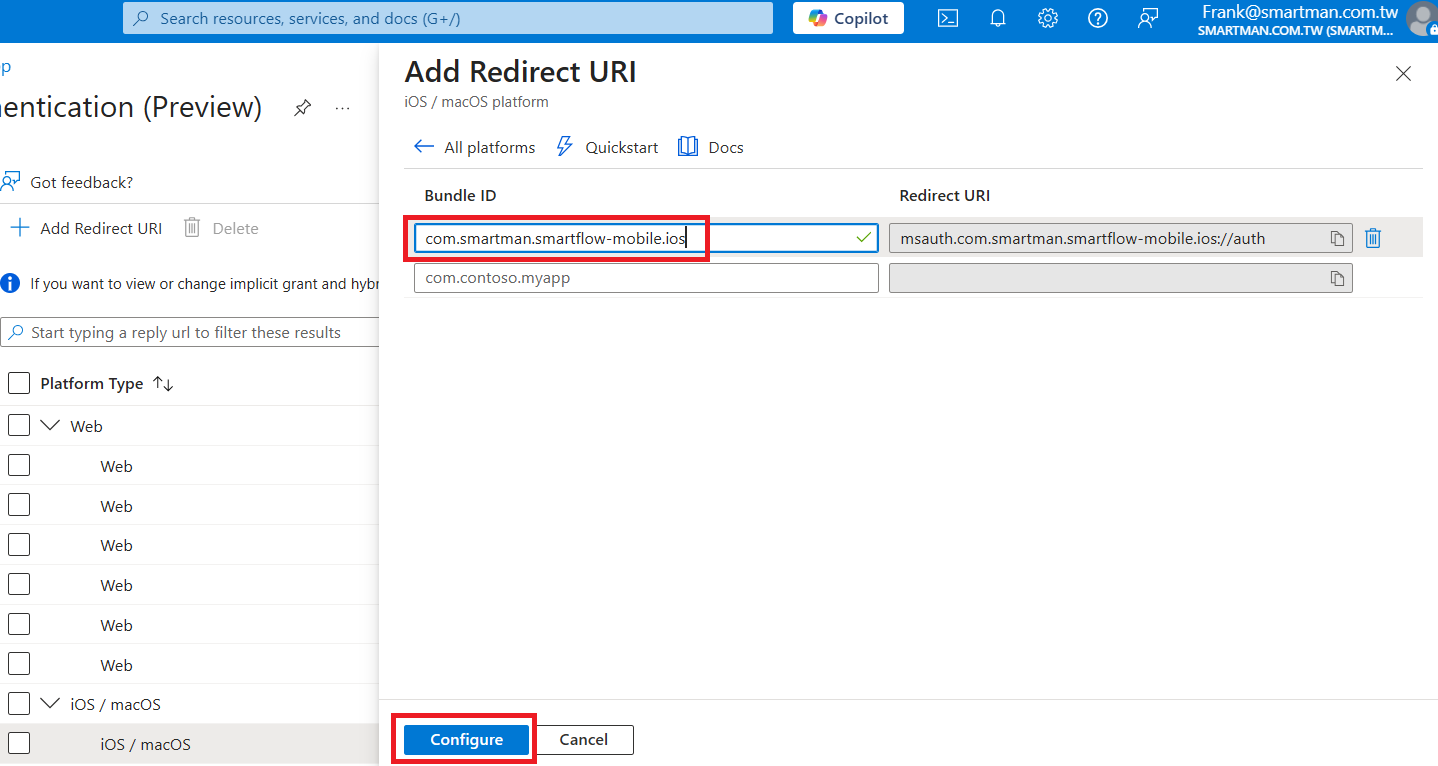
Task: Close the Add Redirect URI panel
Action: point(1403,74)
